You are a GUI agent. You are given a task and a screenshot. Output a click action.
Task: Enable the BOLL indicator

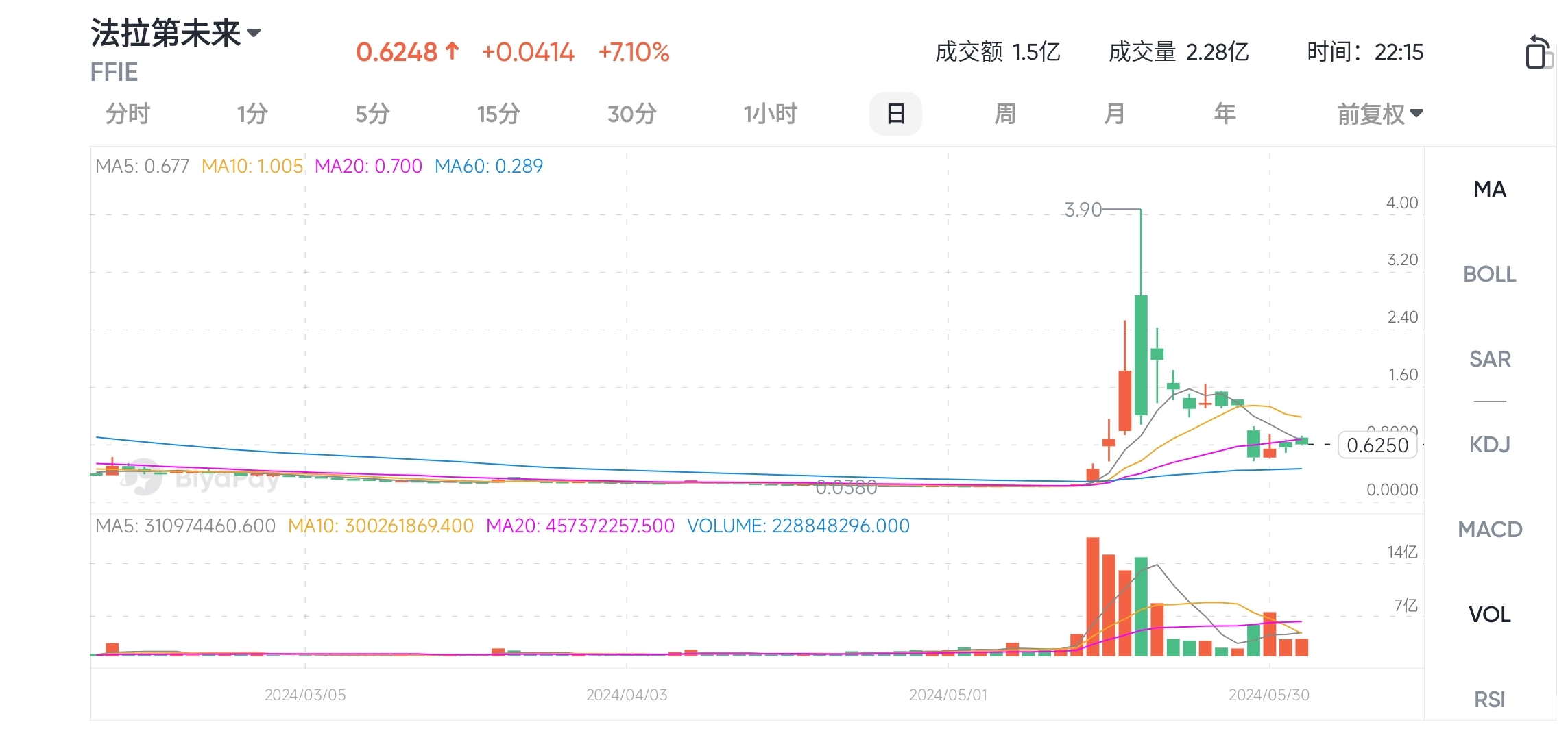point(1490,274)
